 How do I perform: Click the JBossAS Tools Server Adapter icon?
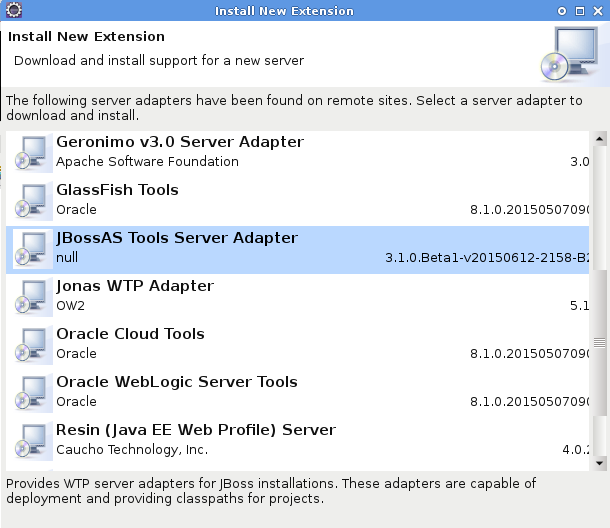coord(31,248)
